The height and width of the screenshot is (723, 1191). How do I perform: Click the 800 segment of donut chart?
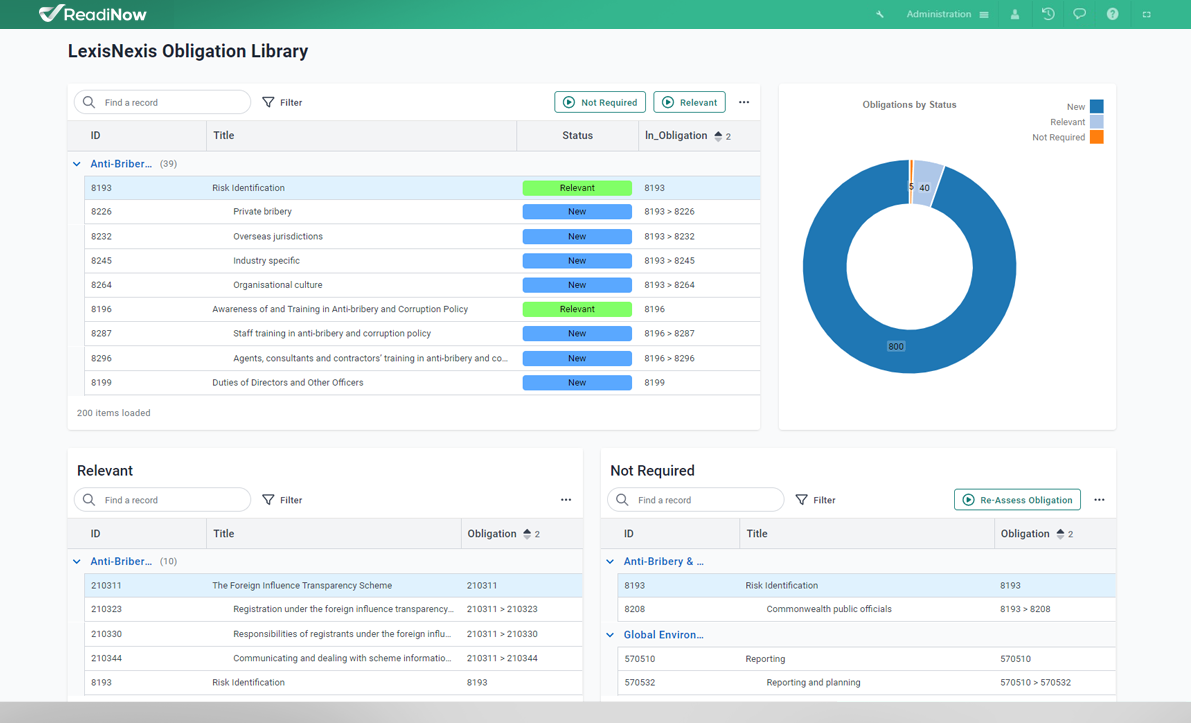tap(896, 346)
